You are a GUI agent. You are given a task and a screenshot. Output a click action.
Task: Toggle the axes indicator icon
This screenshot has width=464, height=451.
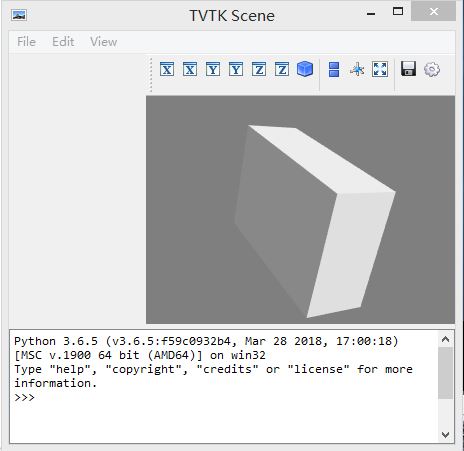coord(357,69)
